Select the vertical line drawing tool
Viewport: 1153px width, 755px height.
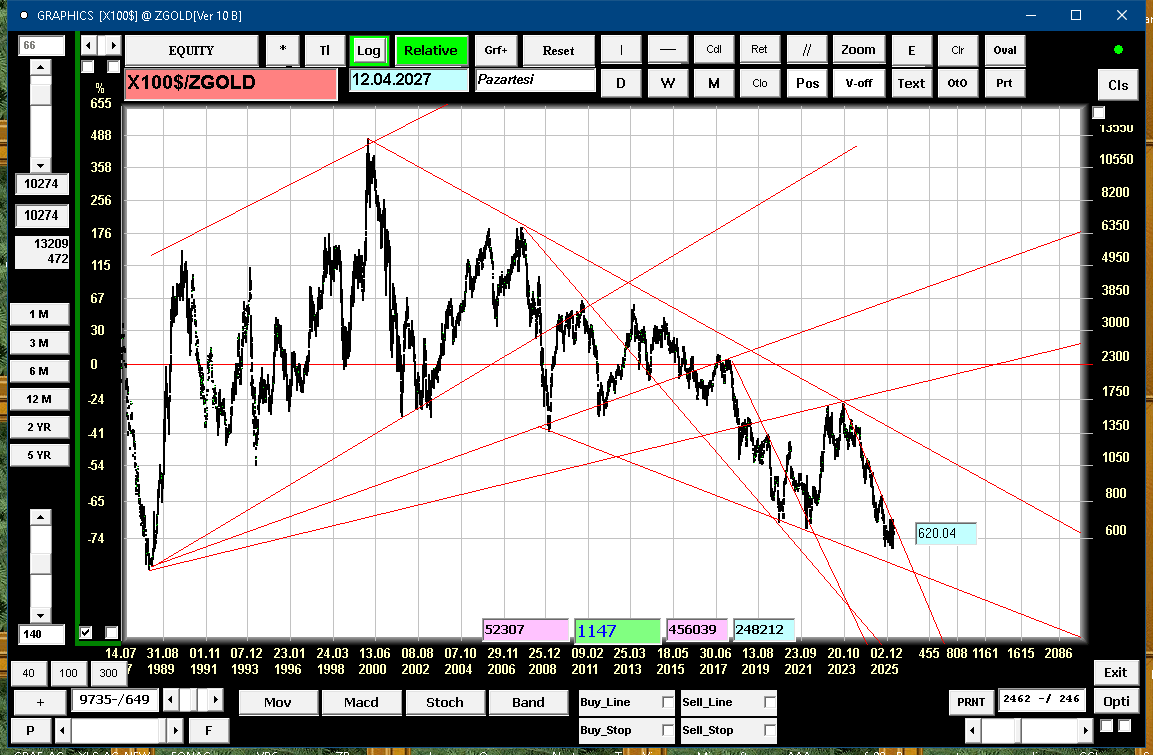[x=621, y=50]
